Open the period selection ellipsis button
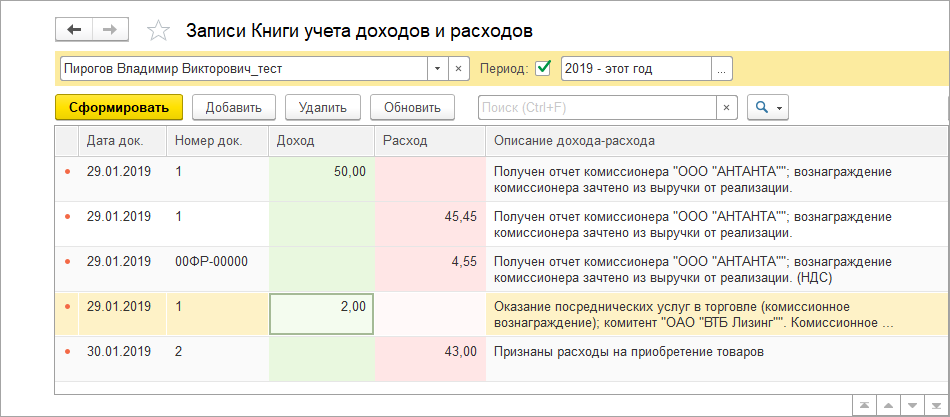The height and width of the screenshot is (417, 950). point(722,69)
